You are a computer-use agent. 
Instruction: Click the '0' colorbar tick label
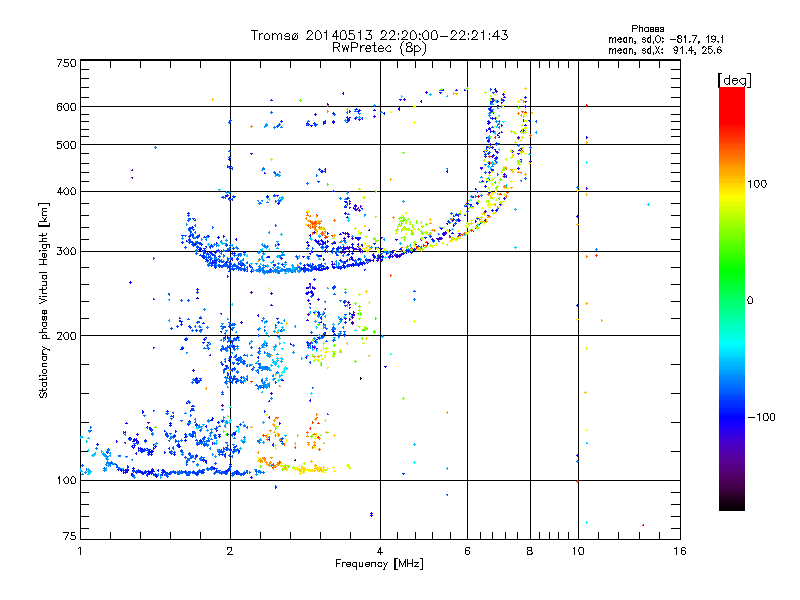pyautogui.click(x=749, y=301)
